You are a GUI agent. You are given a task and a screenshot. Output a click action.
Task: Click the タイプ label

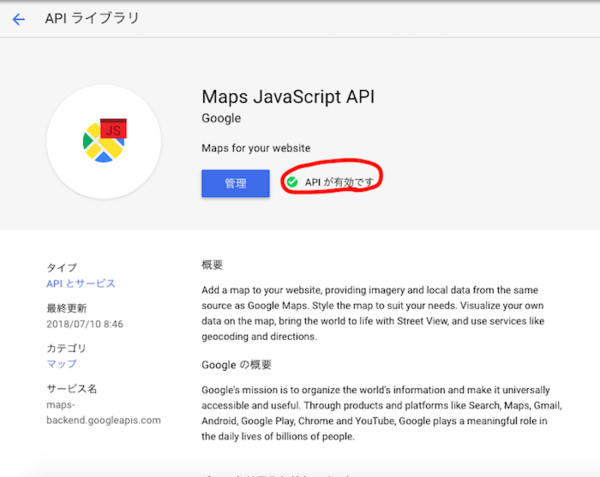[62, 267]
